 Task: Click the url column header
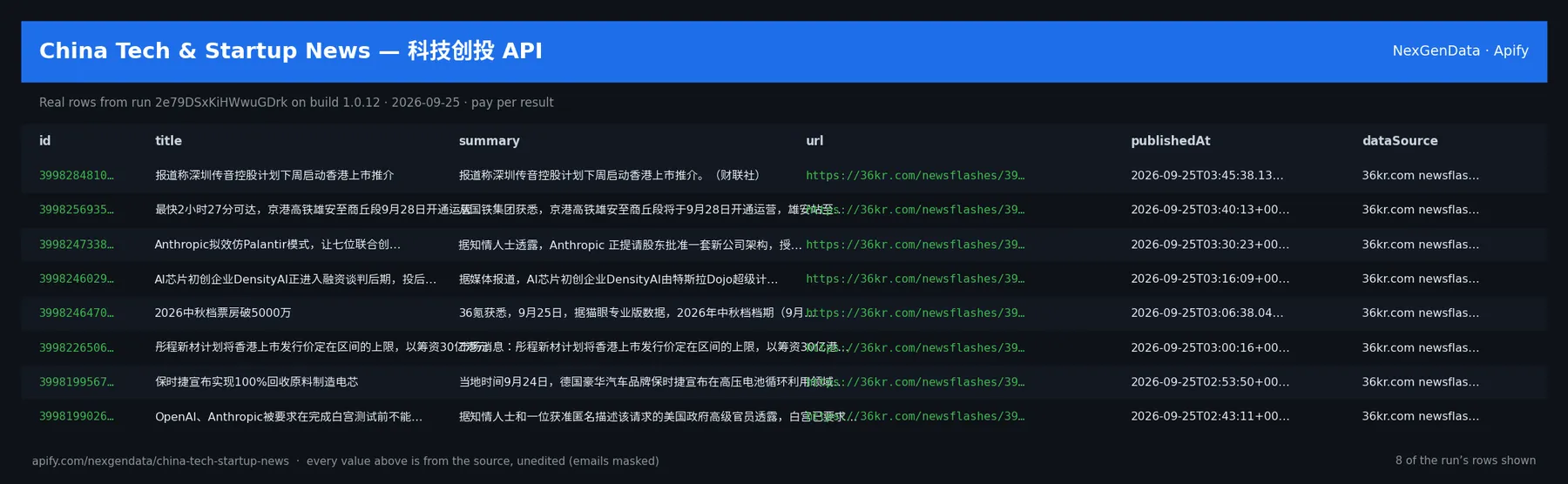(x=814, y=141)
